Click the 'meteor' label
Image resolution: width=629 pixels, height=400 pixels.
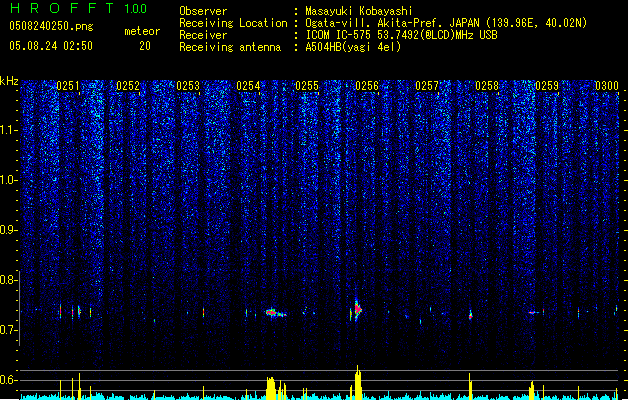click(x=142, y=31)
